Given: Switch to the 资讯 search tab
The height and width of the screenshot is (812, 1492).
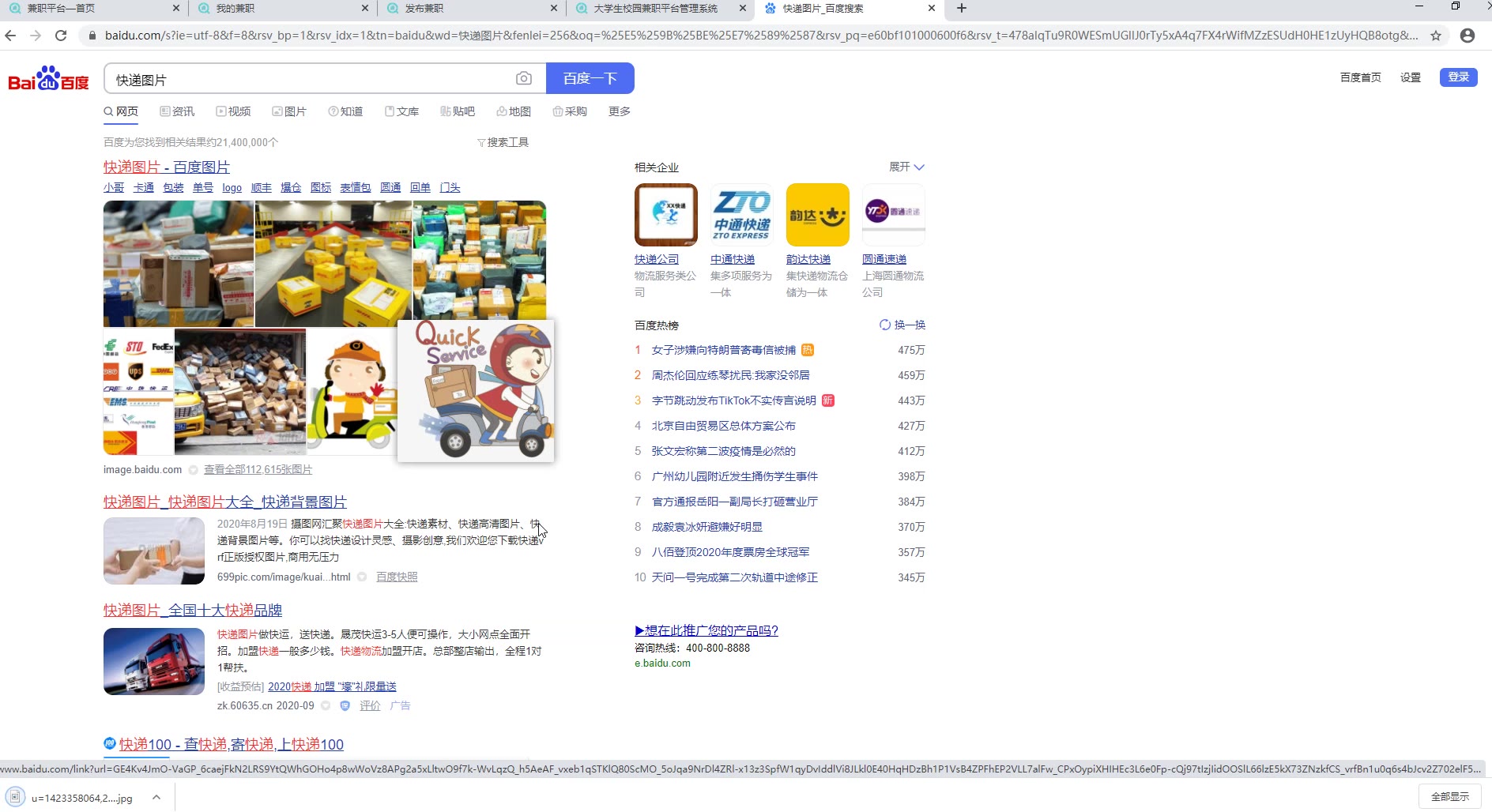Looking at the screenshot, I should click(x=177, y=111).
